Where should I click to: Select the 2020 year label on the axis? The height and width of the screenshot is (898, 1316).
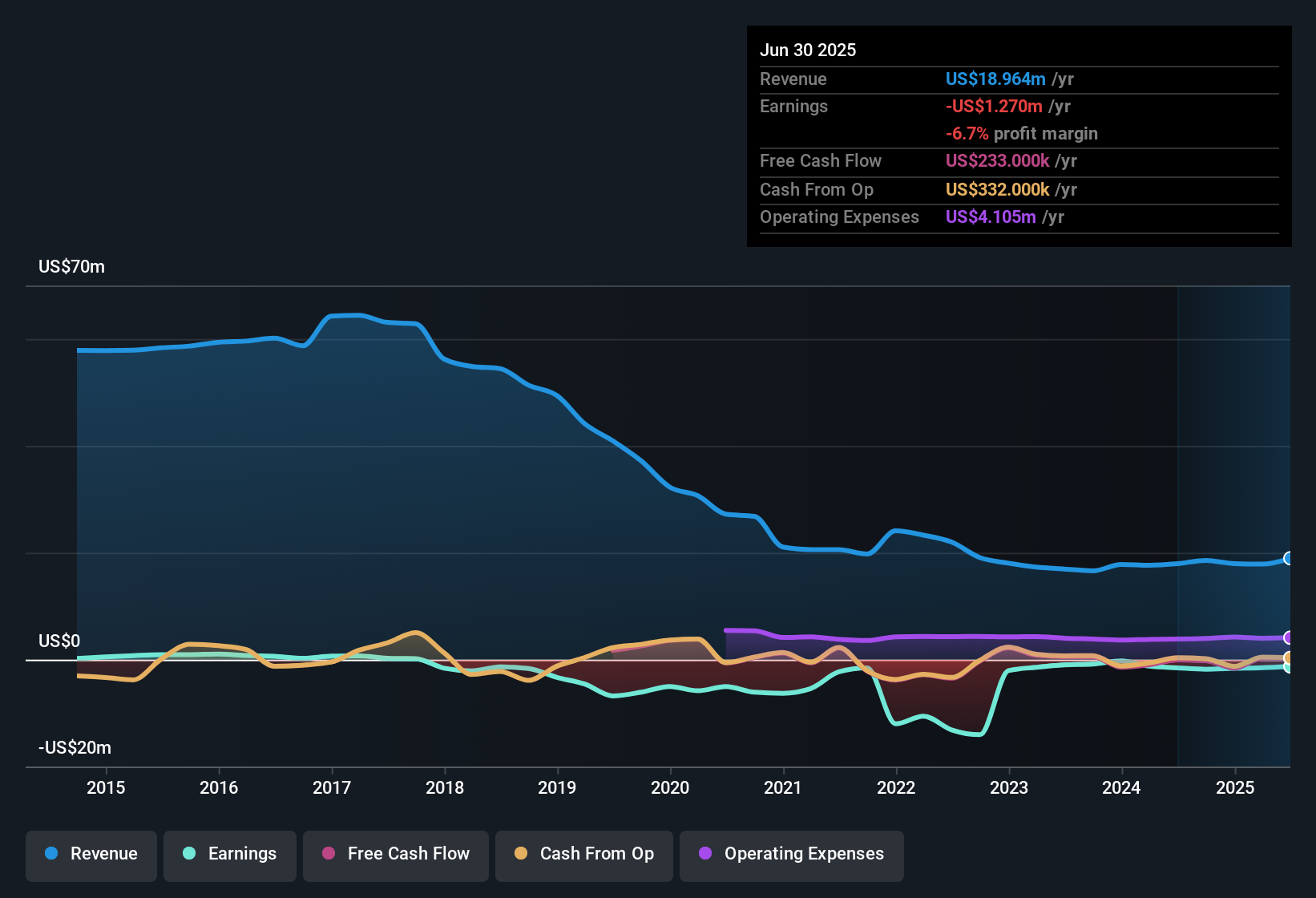pyautogui.click(x=671, y=787)
